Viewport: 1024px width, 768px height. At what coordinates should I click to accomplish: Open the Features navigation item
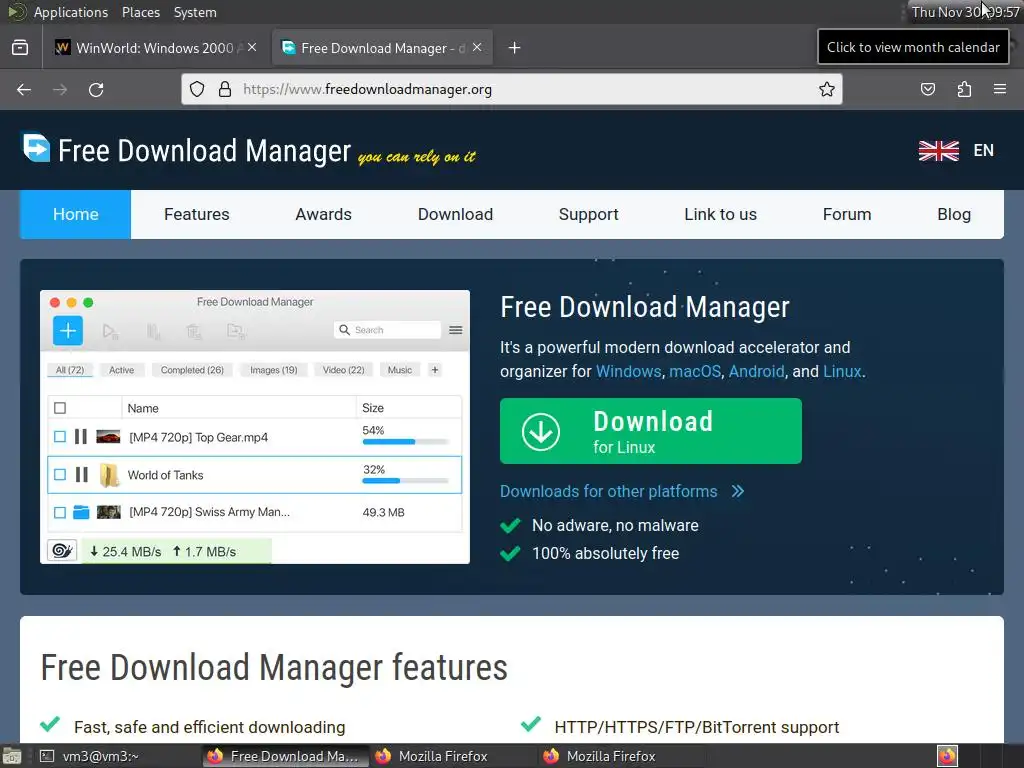coord(197,214)
